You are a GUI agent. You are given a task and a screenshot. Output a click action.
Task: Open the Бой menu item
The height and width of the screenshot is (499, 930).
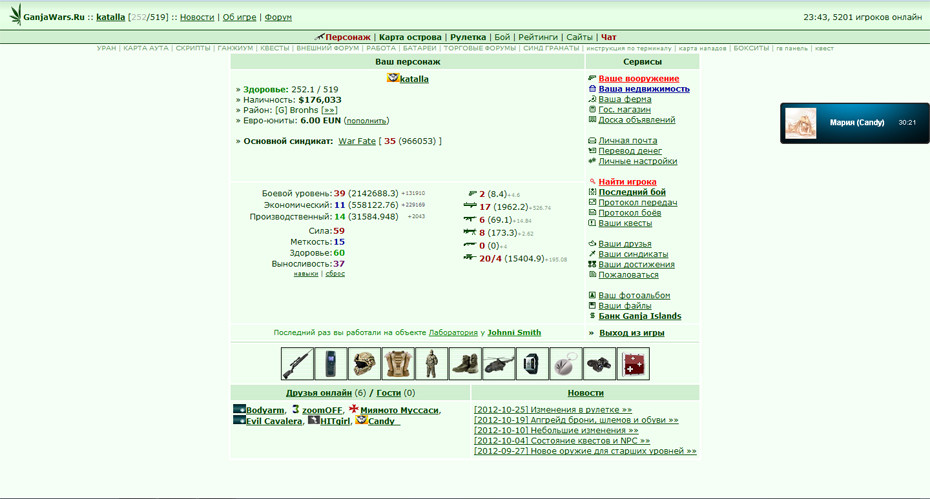502,37
